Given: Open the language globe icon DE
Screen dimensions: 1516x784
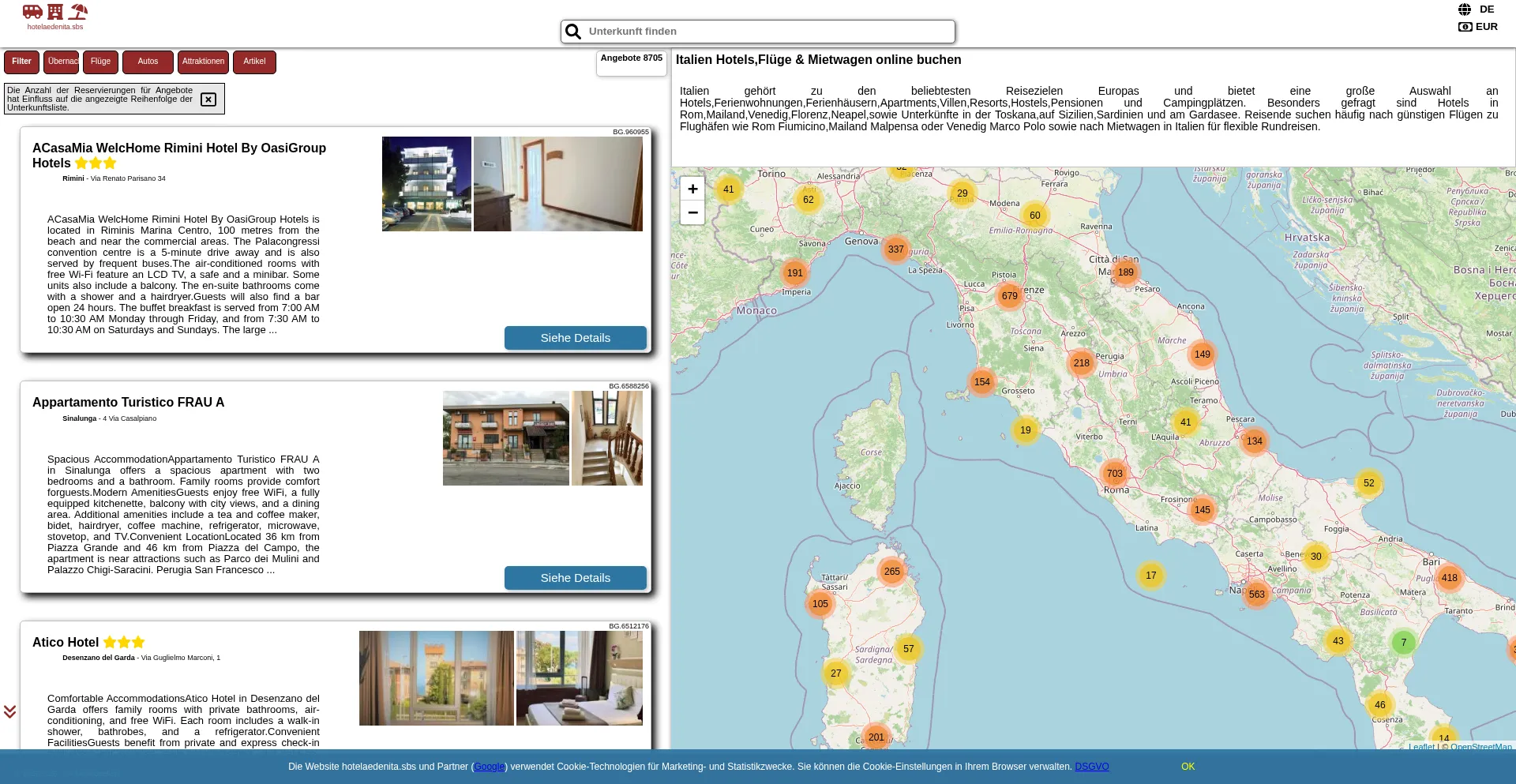Looking at the screenshot, I should [x=1476, y=9].
